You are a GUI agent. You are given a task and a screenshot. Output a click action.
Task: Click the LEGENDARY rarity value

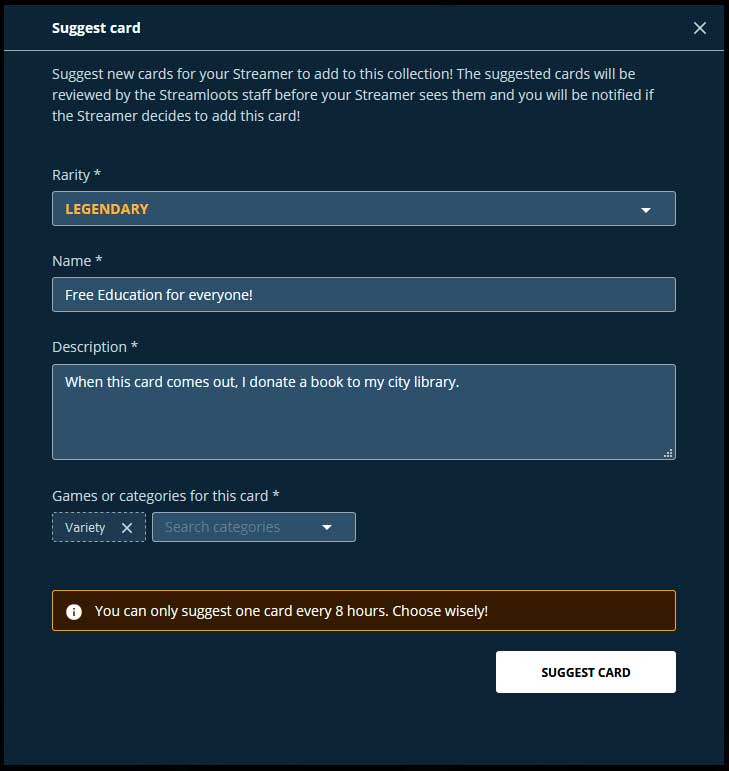(107, 209)
